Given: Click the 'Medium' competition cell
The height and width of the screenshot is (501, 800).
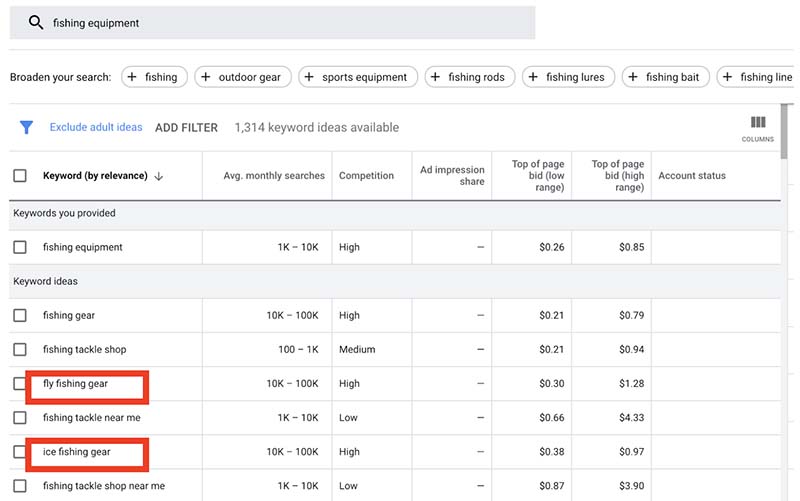Looking at the screenshot, I should click(x=357, y=349).
